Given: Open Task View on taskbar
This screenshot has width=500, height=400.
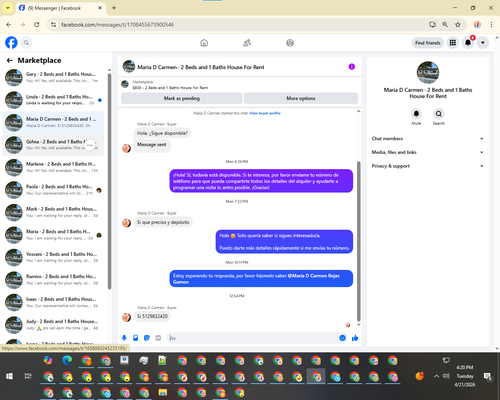Looking at the screenshot, I should click(x=28, y=376).
